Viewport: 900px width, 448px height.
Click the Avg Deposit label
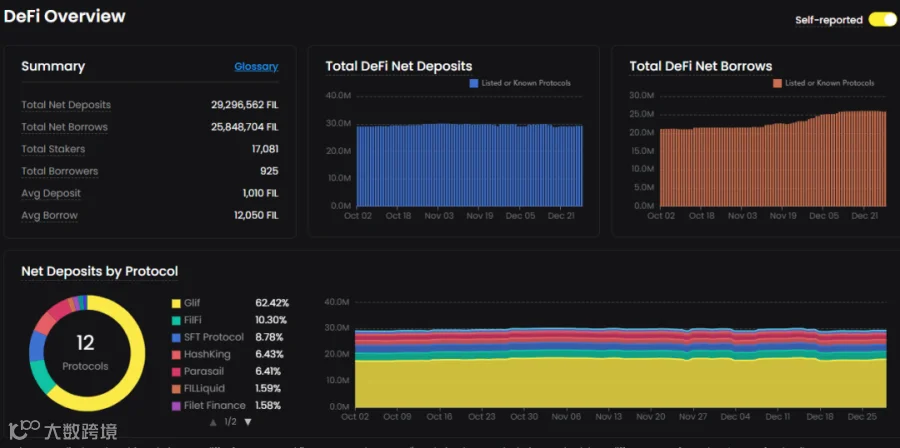pos(51,193)
